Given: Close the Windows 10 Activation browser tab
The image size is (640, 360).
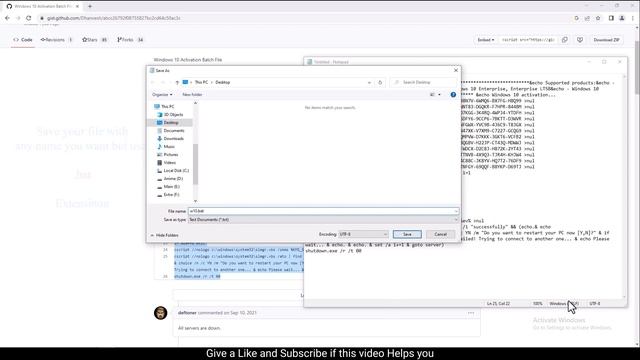Looking at the screenshot, I should 77,6.
